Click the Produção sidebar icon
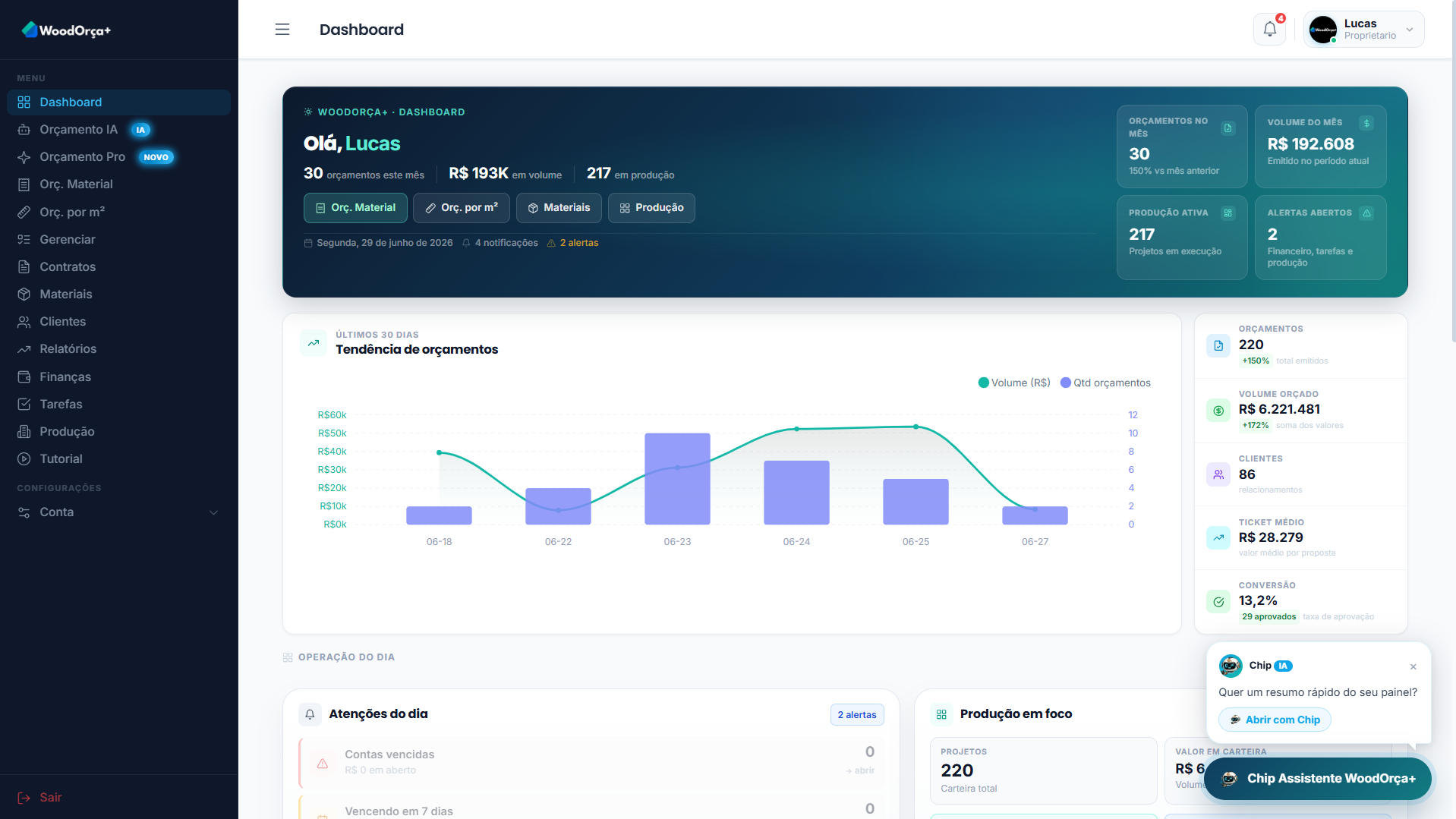 tap(24, 432)
